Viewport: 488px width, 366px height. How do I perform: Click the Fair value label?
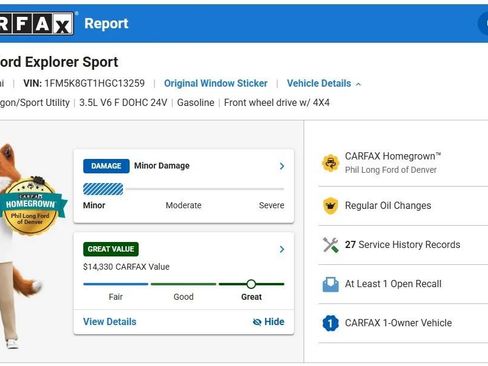point(115,297)
